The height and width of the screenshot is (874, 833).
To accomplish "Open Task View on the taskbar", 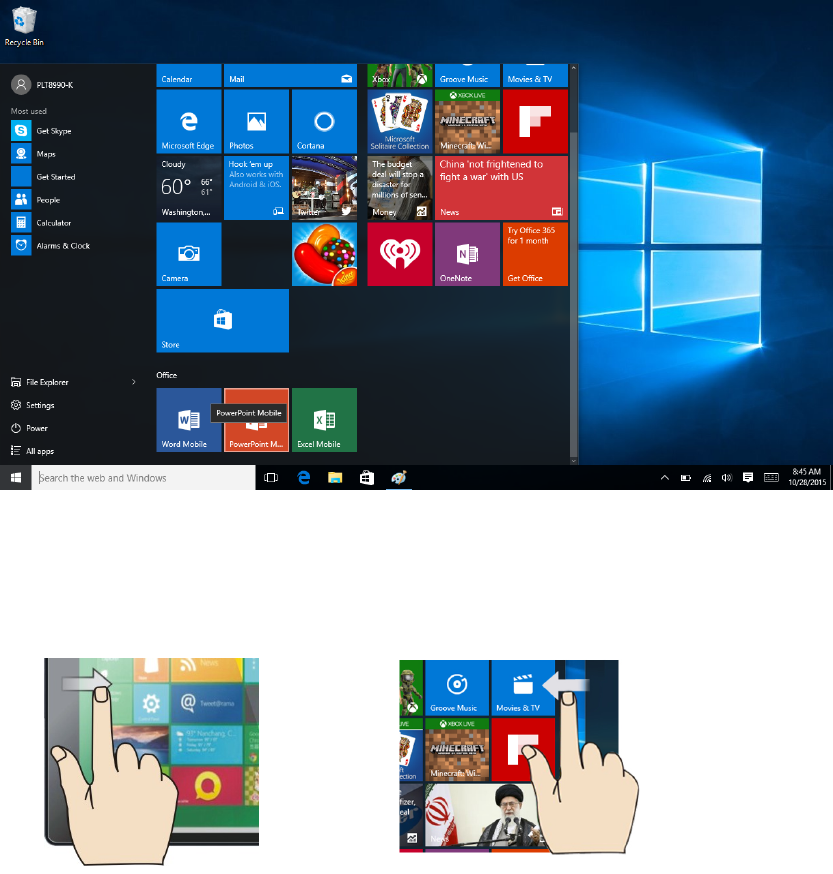I will [271, 478].
